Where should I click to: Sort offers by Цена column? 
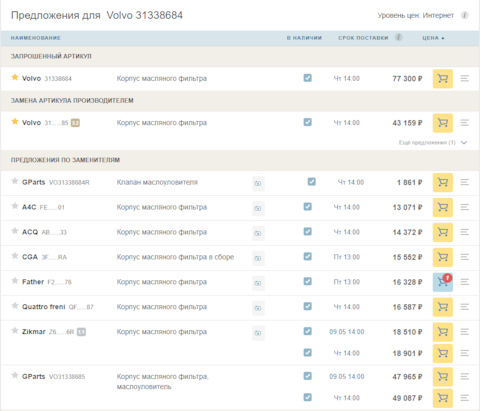[433, 38]
